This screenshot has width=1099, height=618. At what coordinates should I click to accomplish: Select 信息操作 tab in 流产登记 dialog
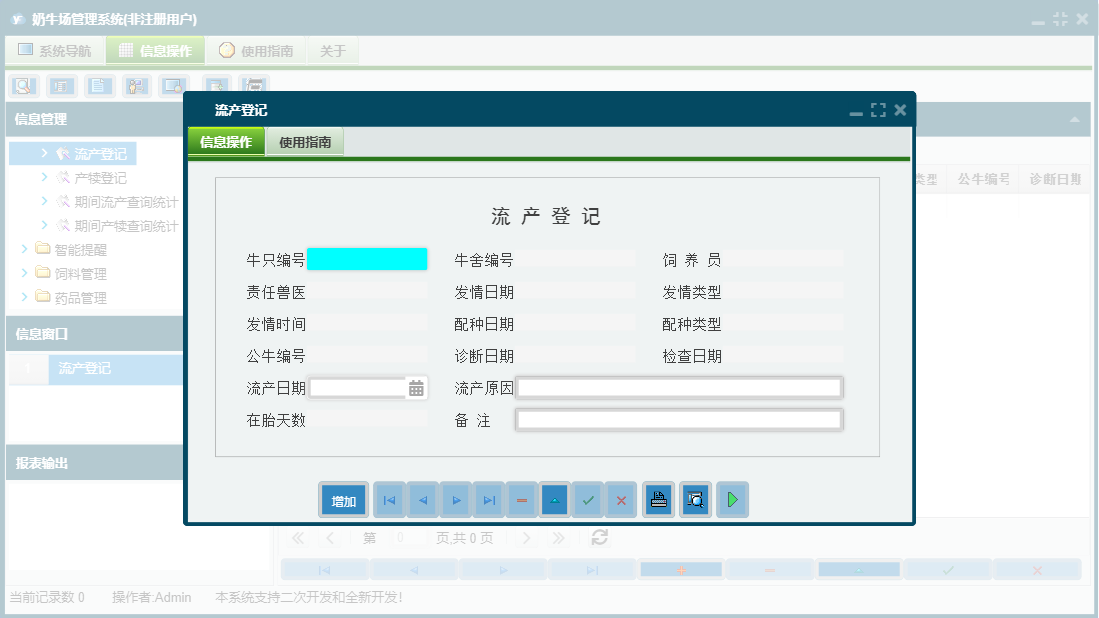[226, 142]
